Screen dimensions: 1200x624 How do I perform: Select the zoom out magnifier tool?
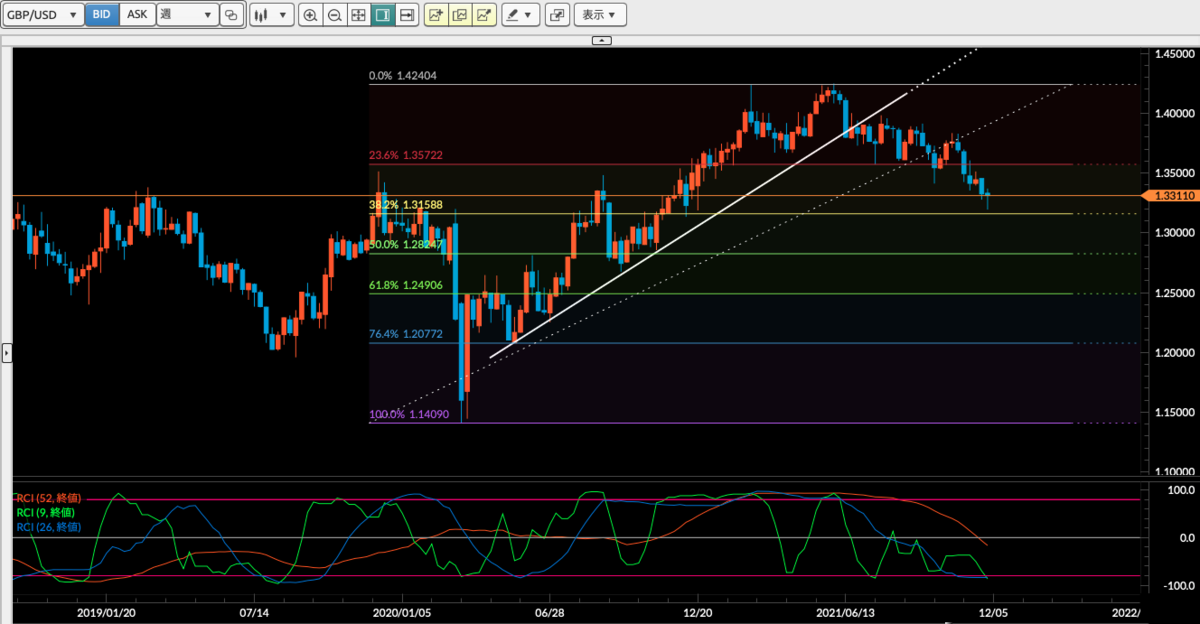pyautogui.click(x=334, y=14)
